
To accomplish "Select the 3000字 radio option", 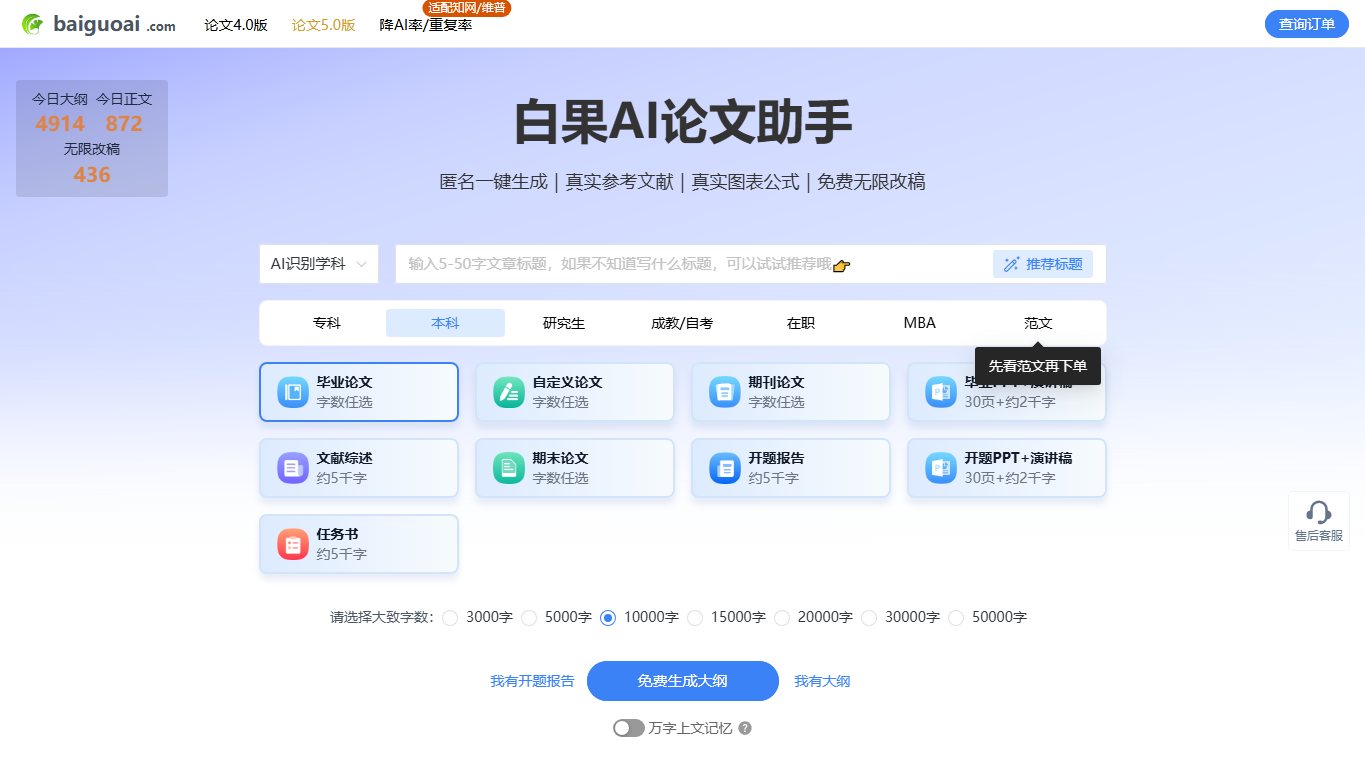I will (450, 618).
